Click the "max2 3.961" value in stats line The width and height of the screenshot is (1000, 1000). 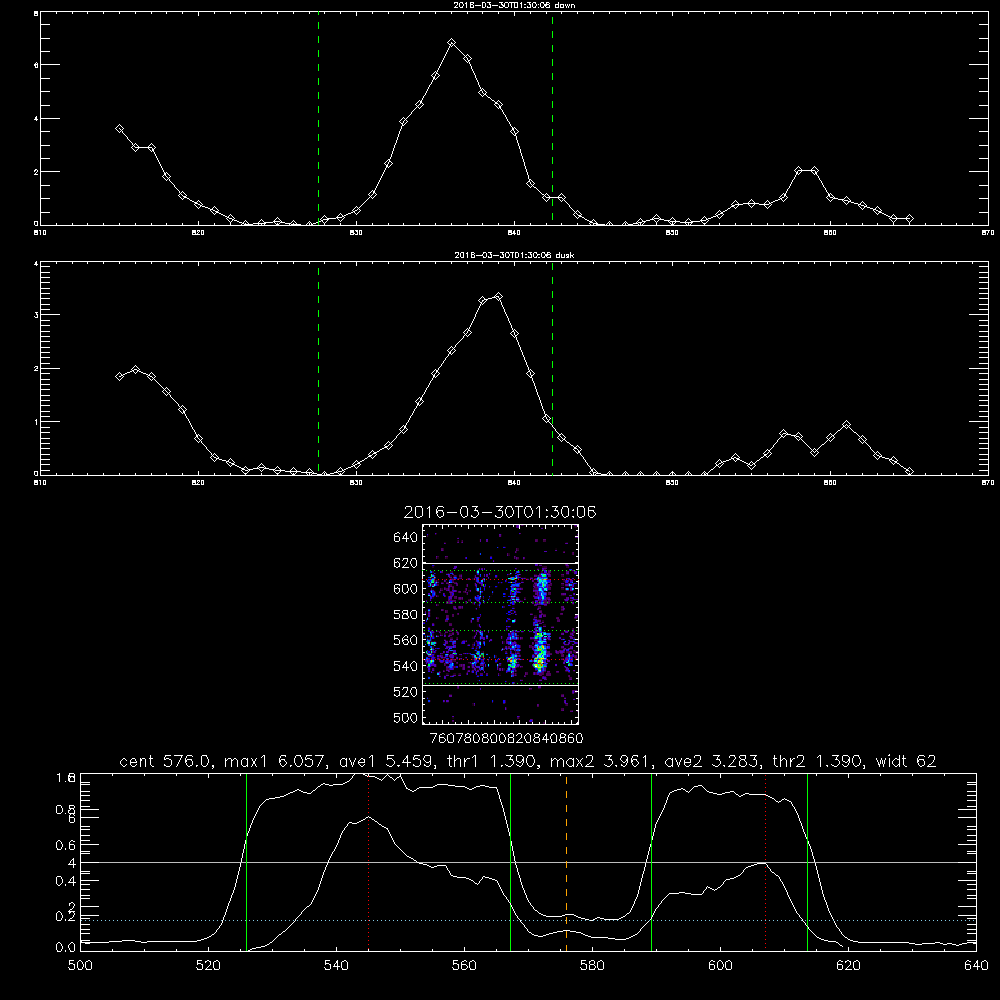601,761
